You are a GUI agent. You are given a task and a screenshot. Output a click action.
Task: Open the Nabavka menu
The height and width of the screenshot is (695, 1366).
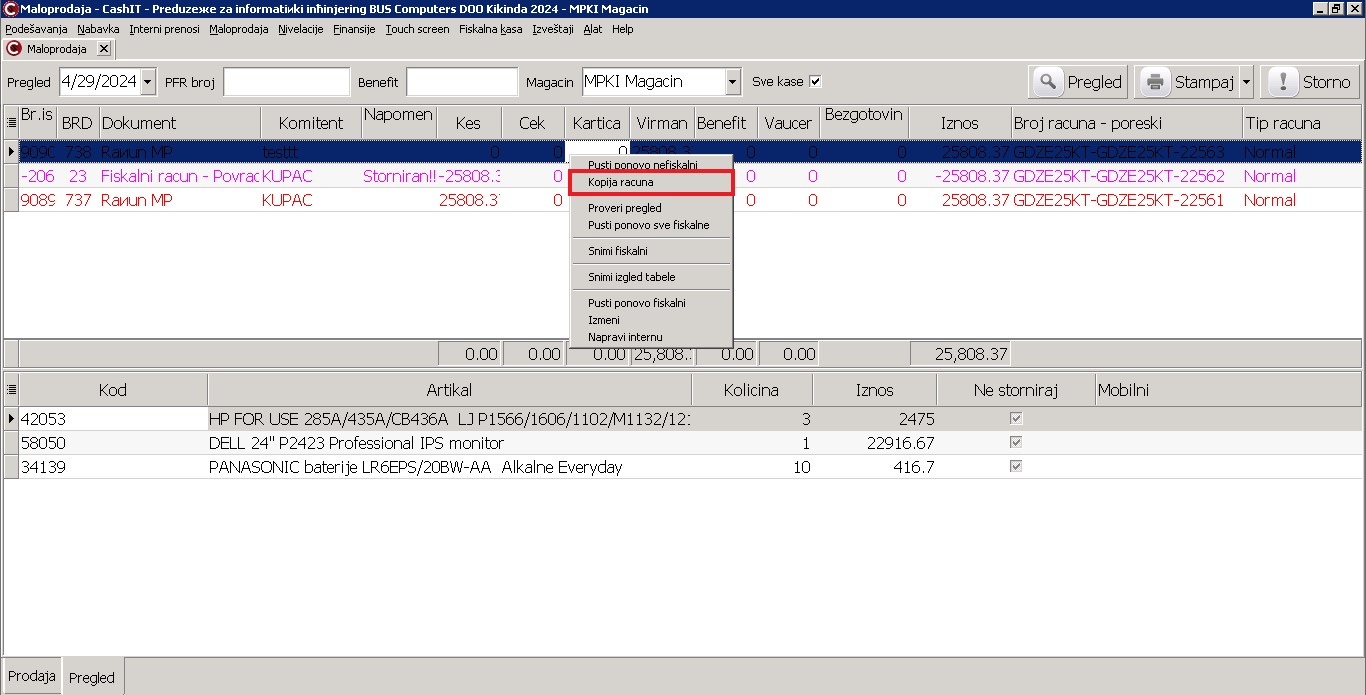(98, 29)
